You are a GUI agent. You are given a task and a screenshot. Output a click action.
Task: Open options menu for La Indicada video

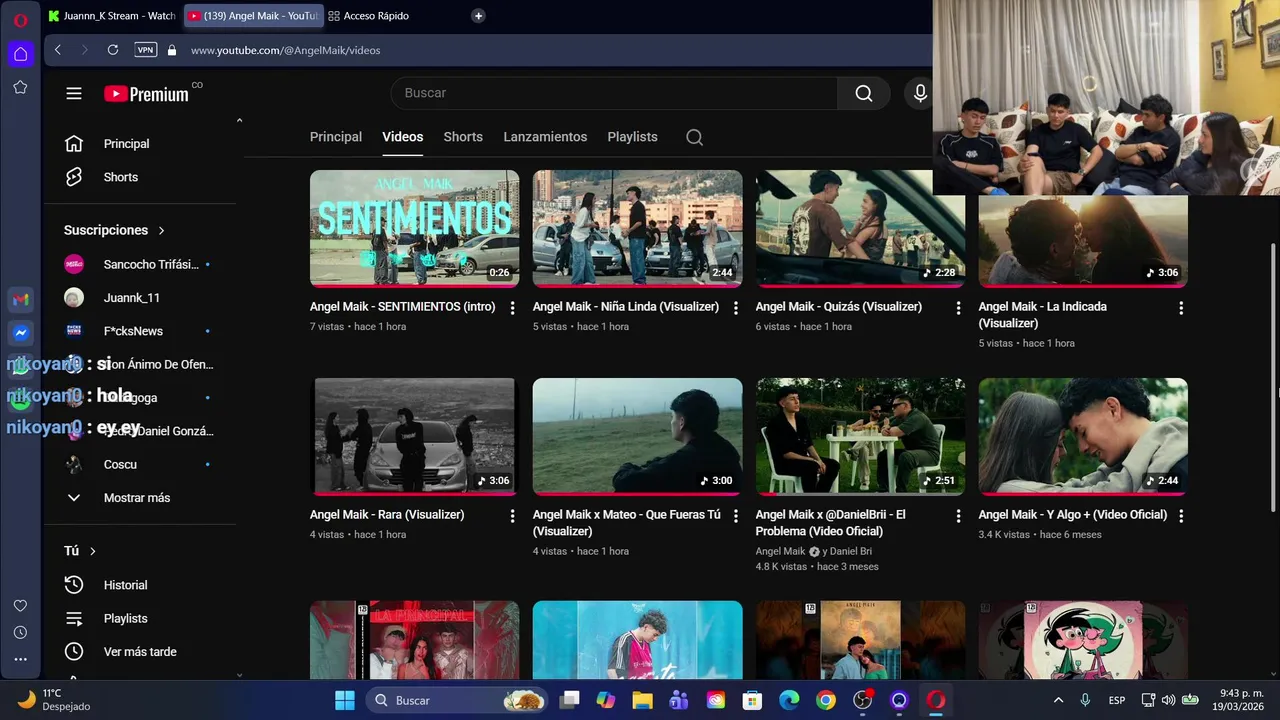(x=1181, y=308)
